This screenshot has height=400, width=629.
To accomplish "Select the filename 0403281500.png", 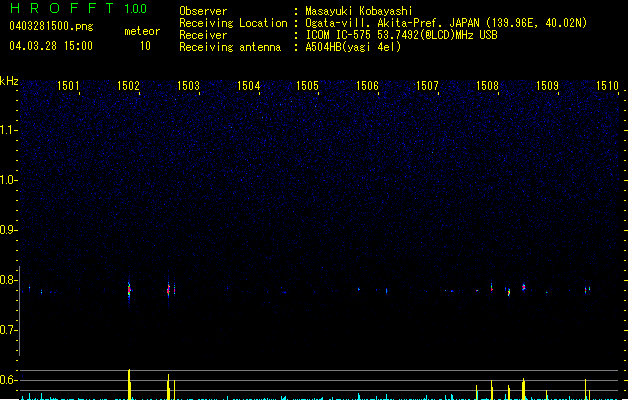I will click(51, 26).
